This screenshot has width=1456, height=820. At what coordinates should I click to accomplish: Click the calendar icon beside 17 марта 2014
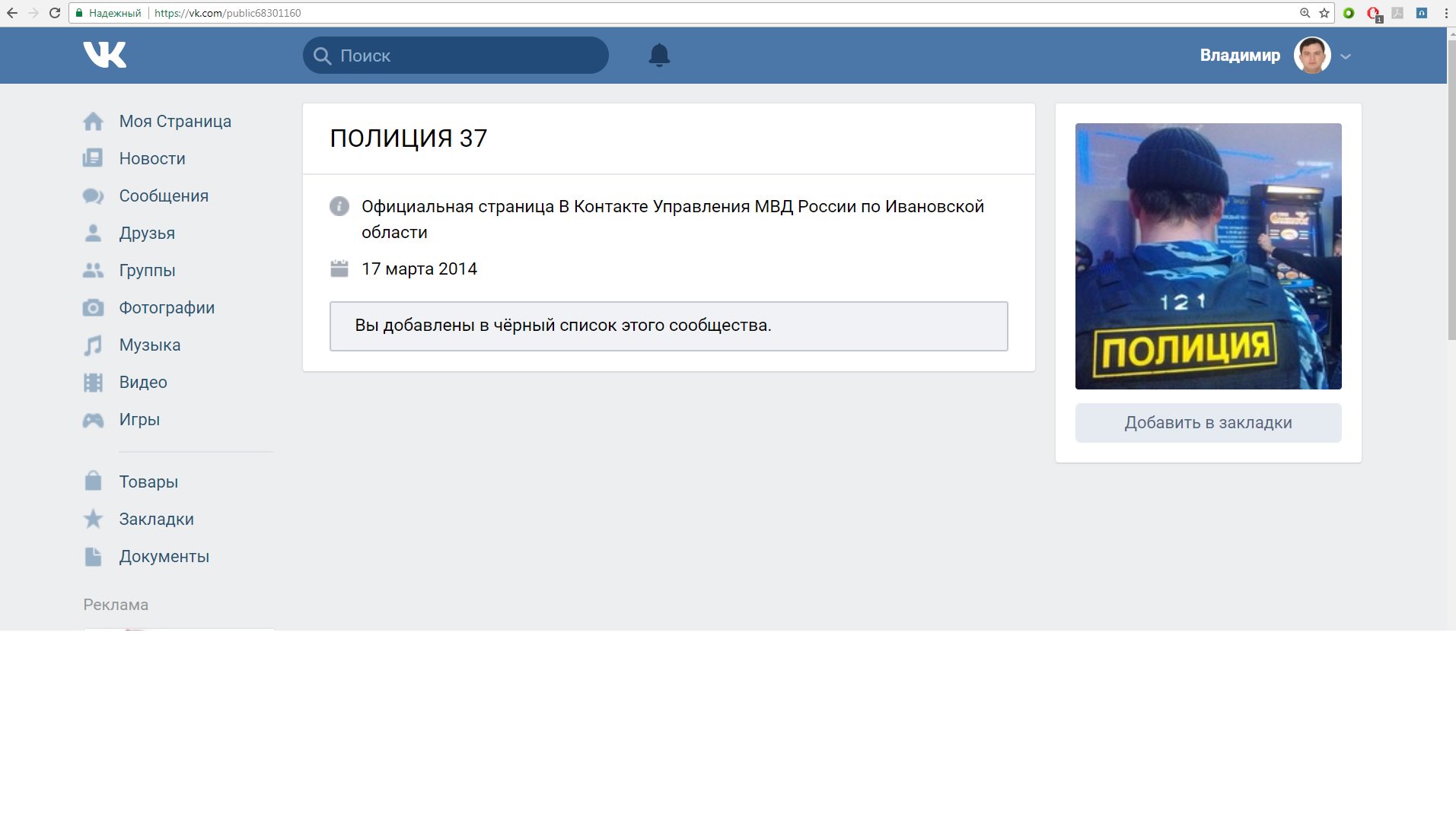click(x=339, y=269)
